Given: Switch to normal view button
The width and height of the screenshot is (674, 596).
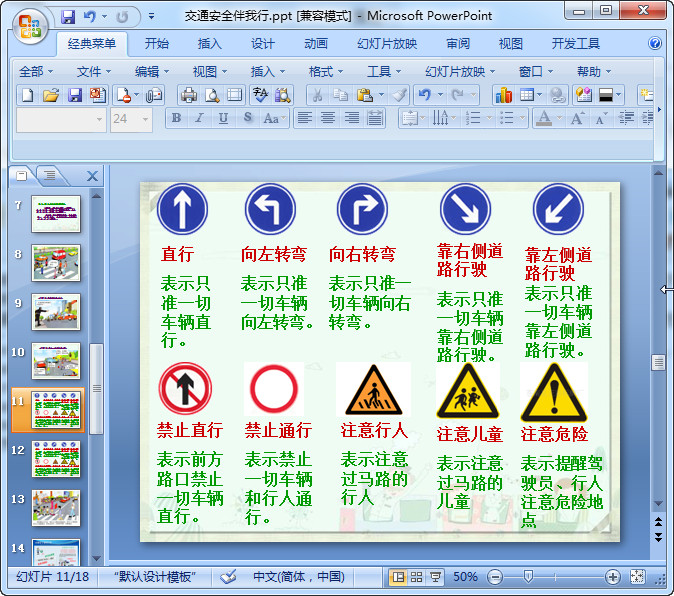Looking at the screenshot, I should click(x=398, y=577).
